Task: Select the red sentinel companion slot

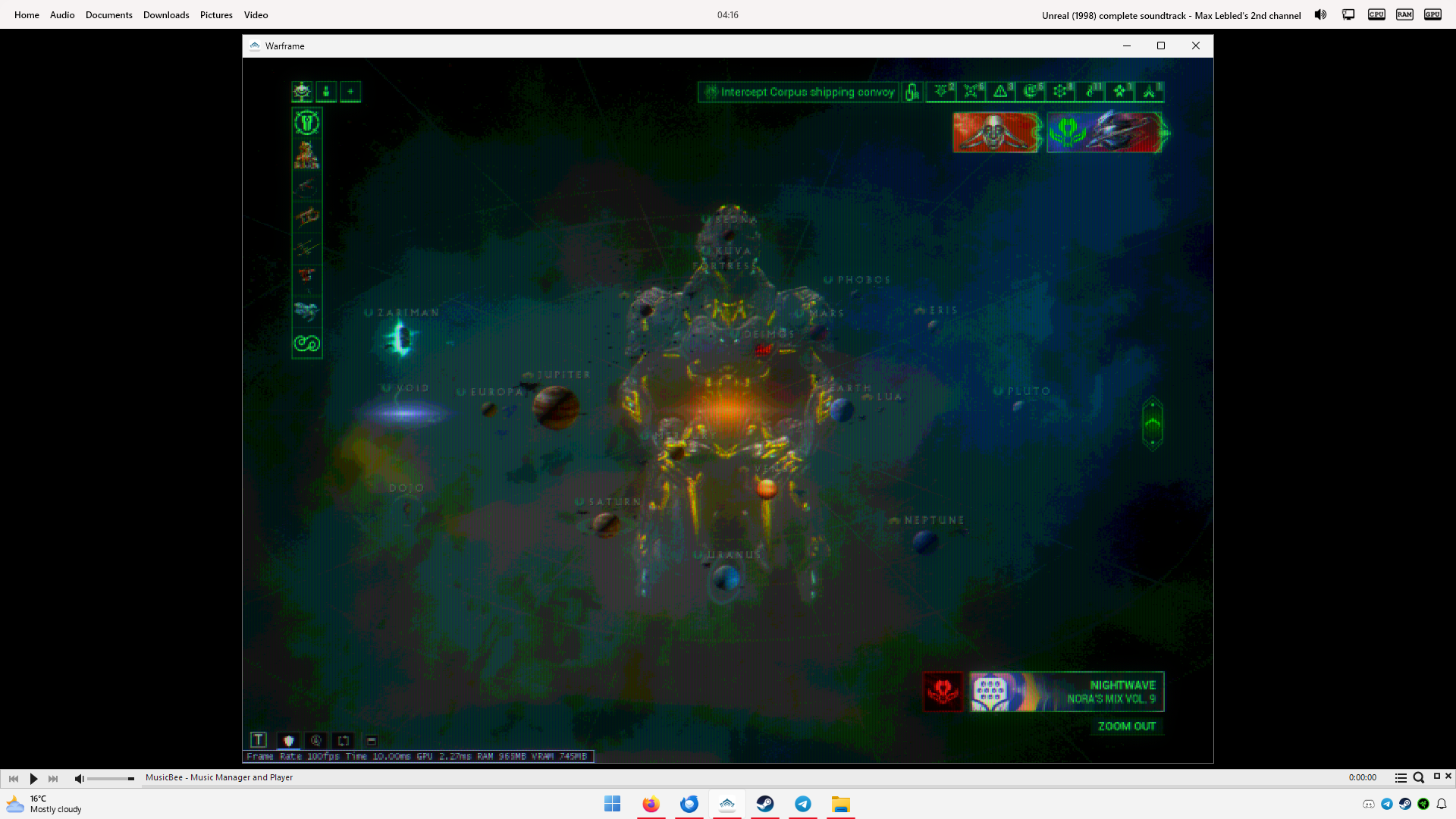Action: point(307,278)
